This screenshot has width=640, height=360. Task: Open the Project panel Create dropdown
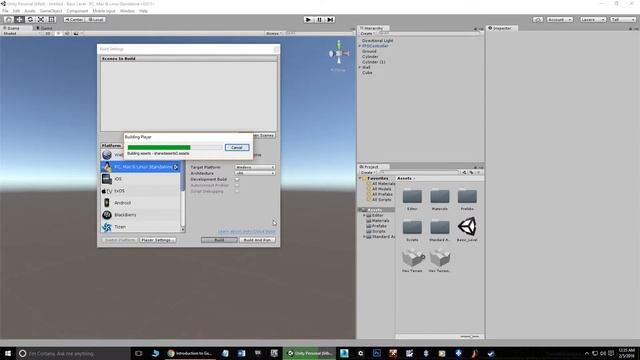point(367,173)
